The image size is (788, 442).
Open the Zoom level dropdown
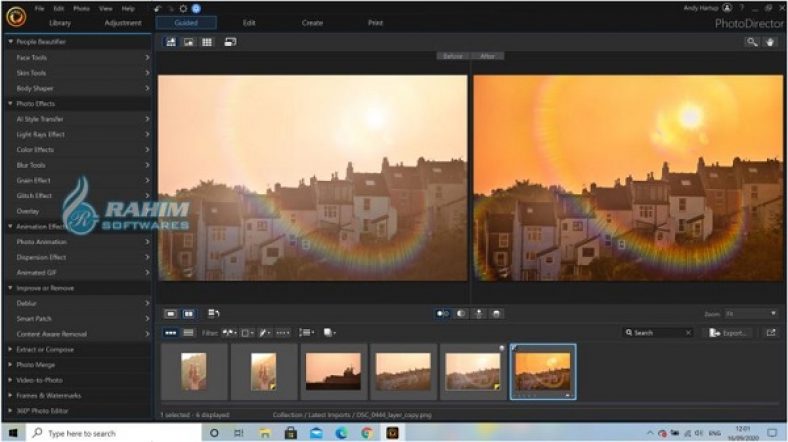[752, 313]
